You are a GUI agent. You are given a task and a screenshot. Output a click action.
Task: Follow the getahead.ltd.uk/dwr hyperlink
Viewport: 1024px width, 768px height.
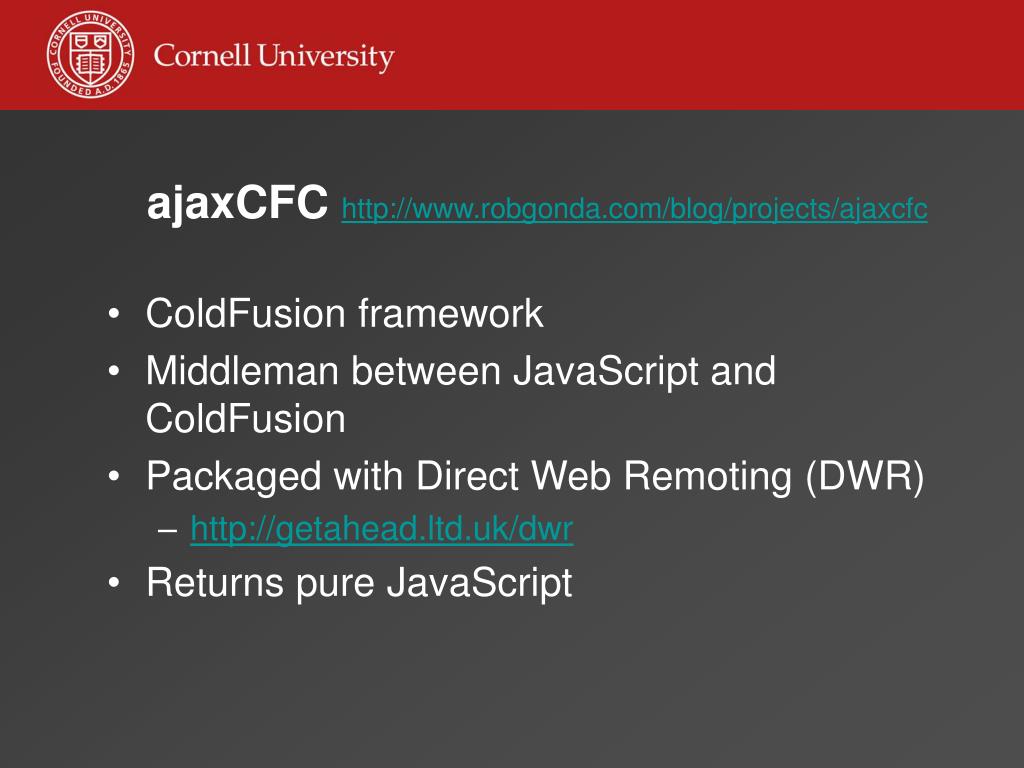tap(382, 529)
